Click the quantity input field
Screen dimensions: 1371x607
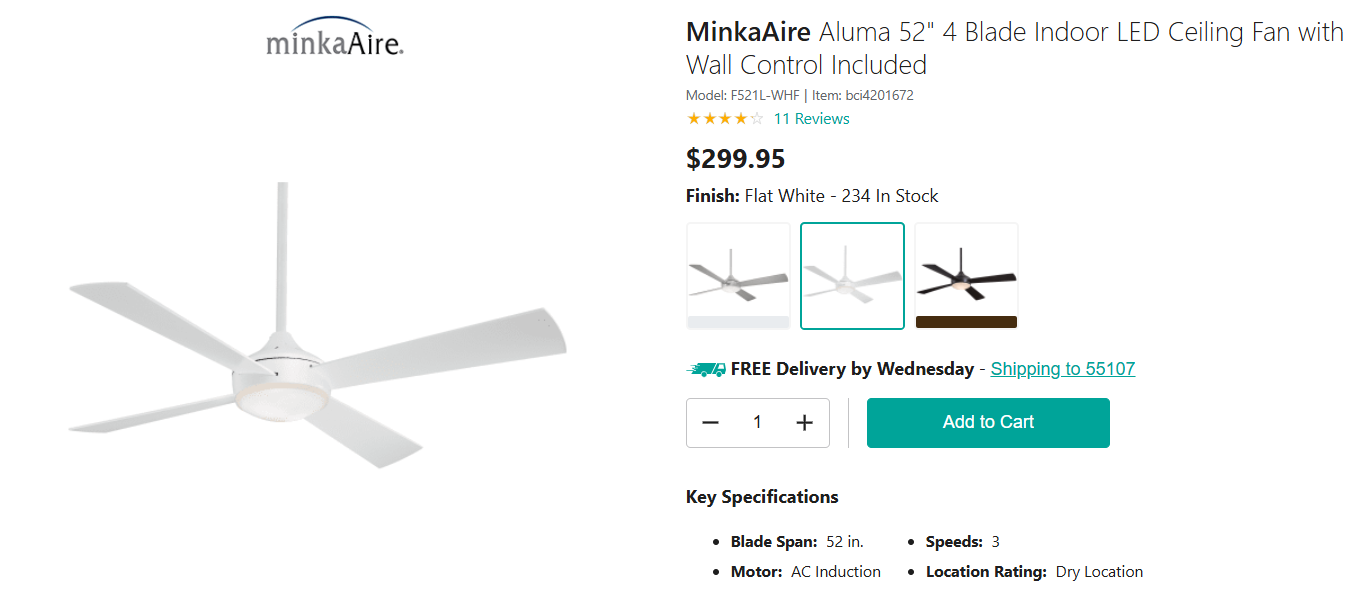pos(757,422)
